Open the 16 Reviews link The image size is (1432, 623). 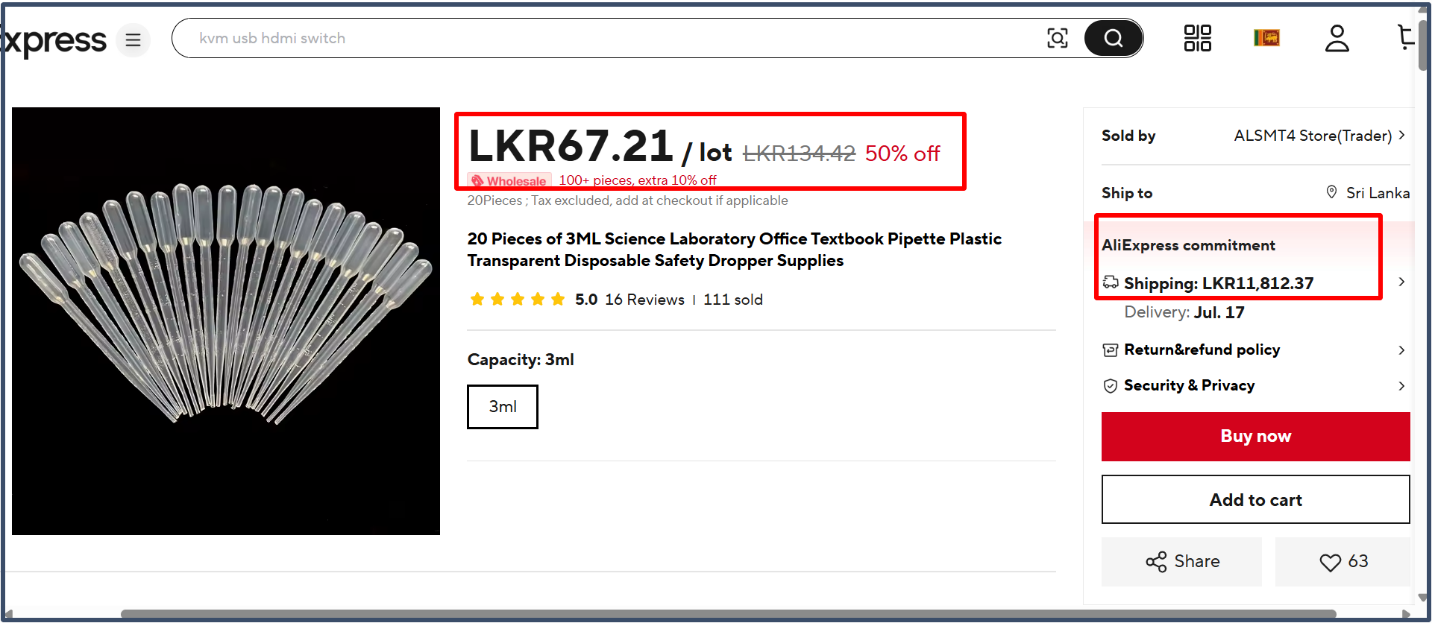645,299
